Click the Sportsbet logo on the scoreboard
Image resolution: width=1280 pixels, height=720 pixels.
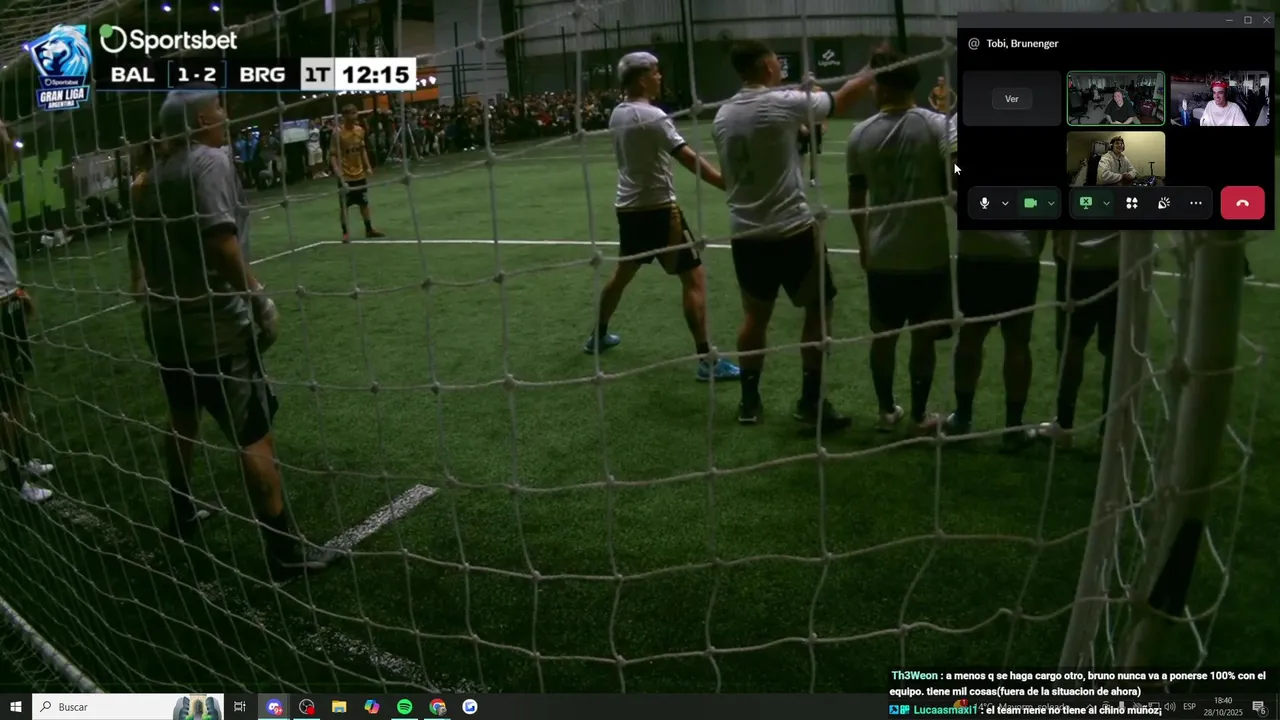(x=168, y=40)
